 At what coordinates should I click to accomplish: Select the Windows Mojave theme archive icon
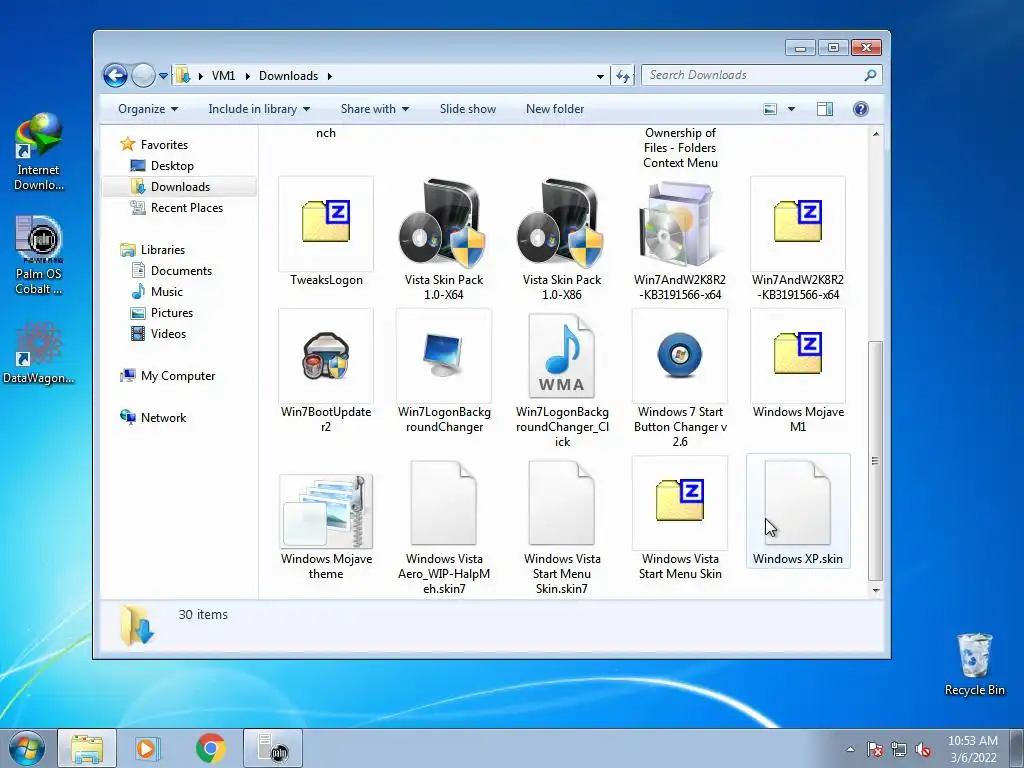point(326,511)
